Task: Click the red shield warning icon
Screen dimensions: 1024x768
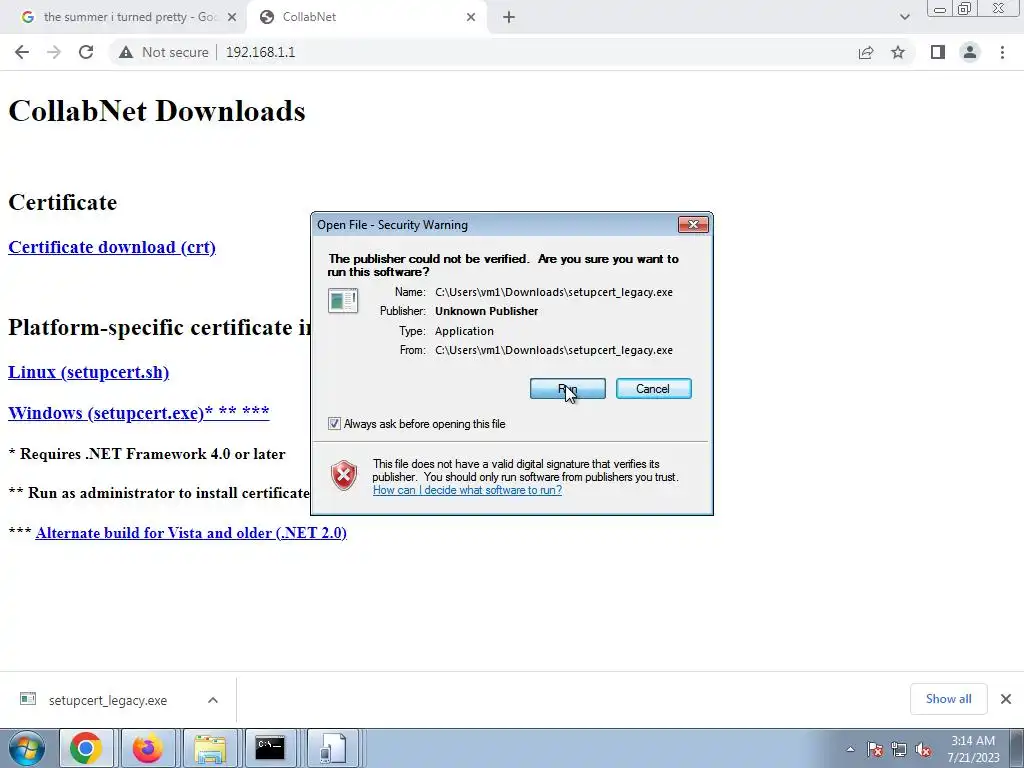Action: coord(344,475)
